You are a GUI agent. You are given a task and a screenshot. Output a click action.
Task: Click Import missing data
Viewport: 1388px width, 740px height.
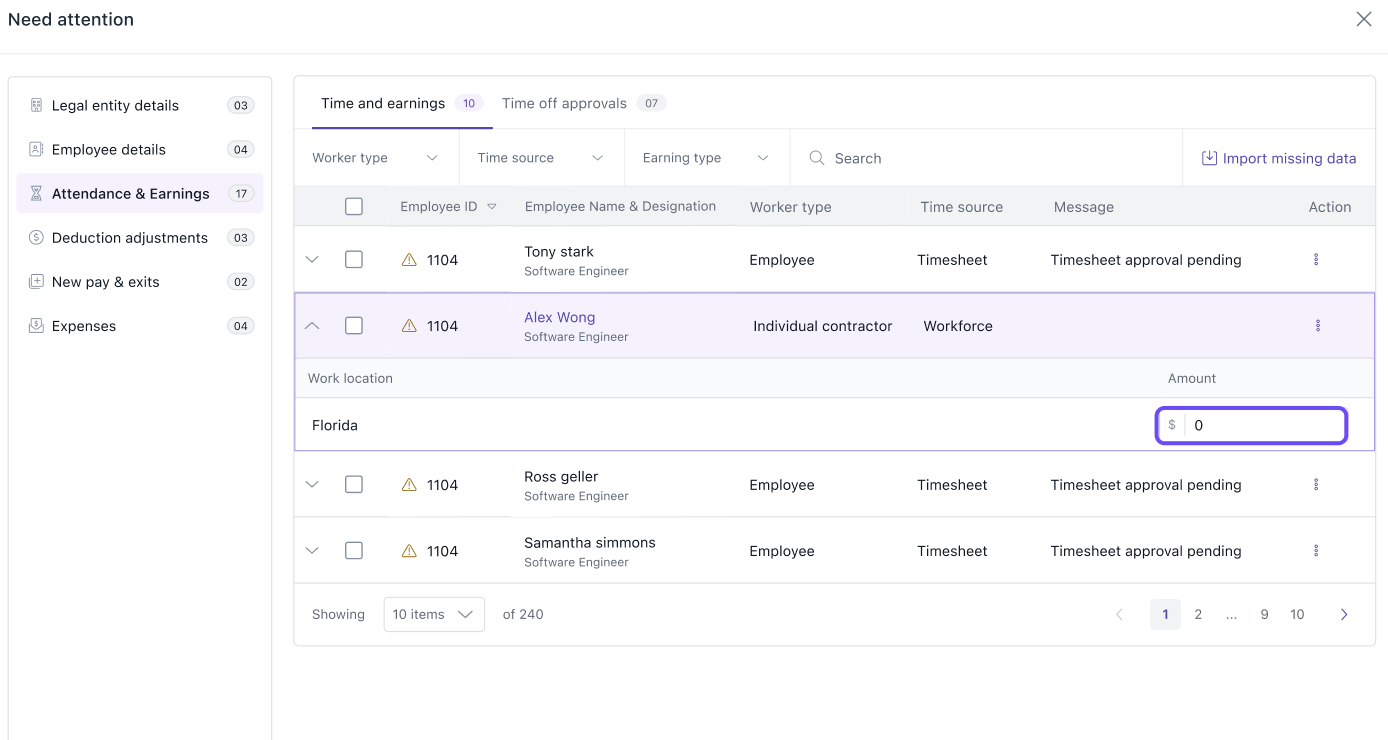pyautogui.click(x=1279, y=158)
